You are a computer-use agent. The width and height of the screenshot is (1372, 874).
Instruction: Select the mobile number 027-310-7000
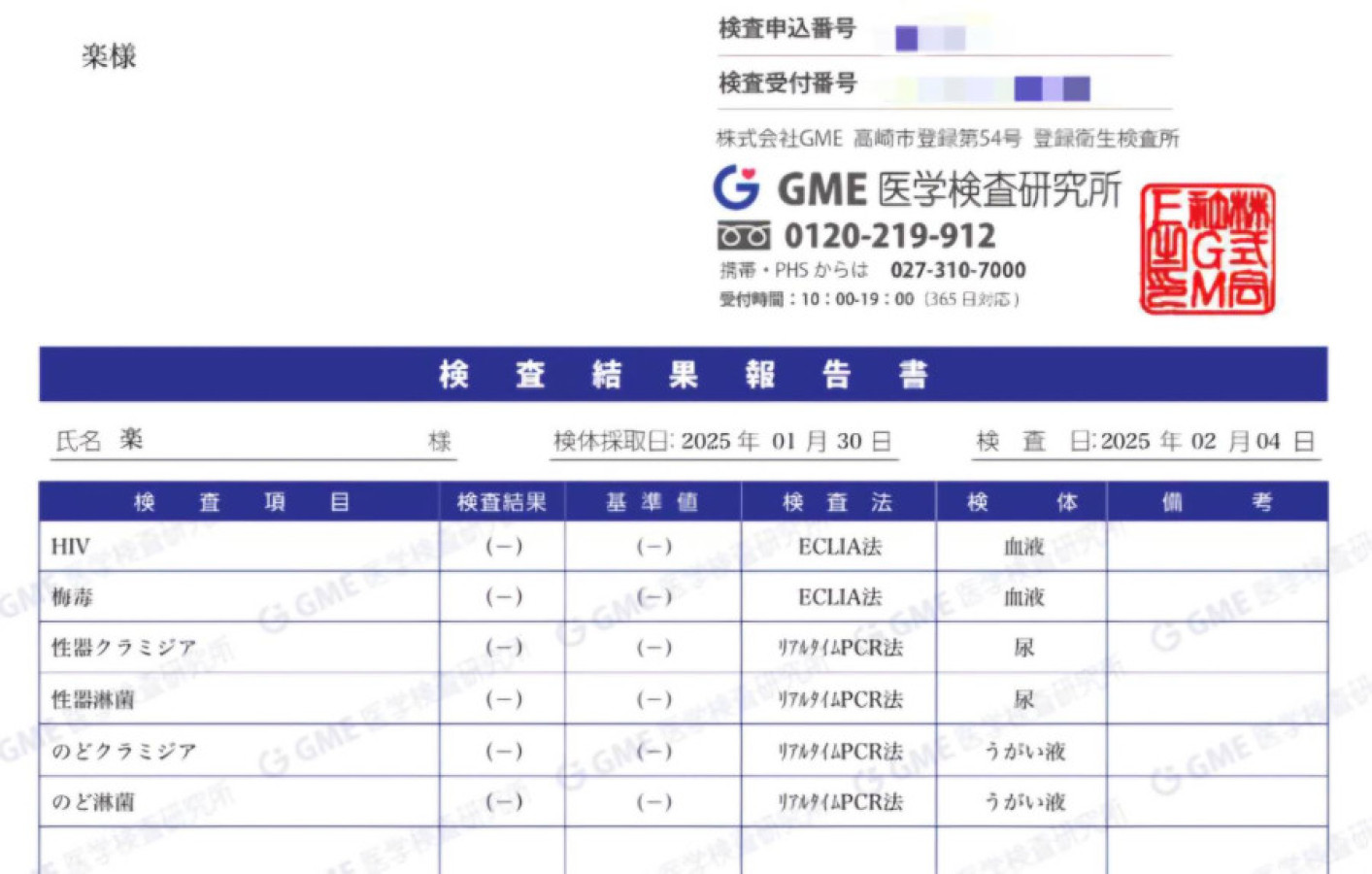tap(957, 270)
